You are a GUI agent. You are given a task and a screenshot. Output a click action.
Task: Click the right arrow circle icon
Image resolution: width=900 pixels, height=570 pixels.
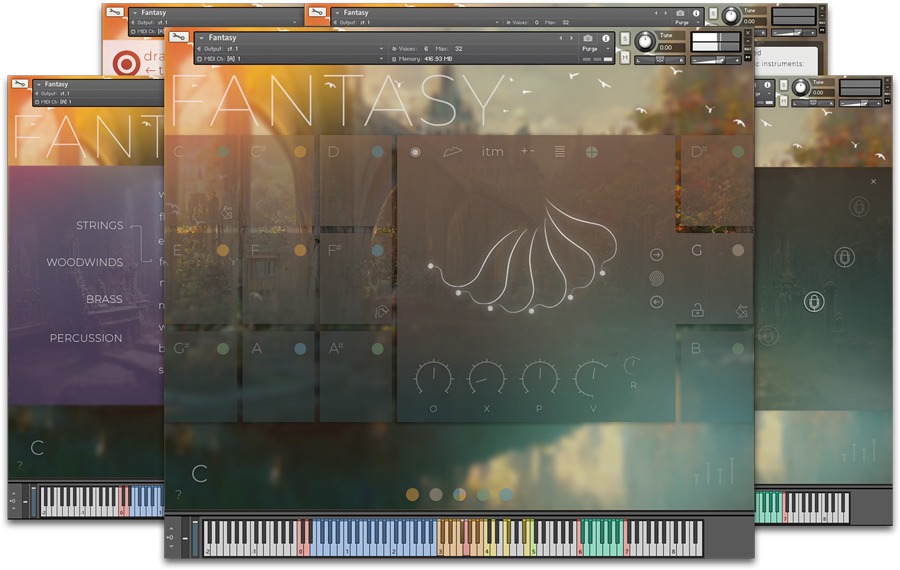[657, 255]
